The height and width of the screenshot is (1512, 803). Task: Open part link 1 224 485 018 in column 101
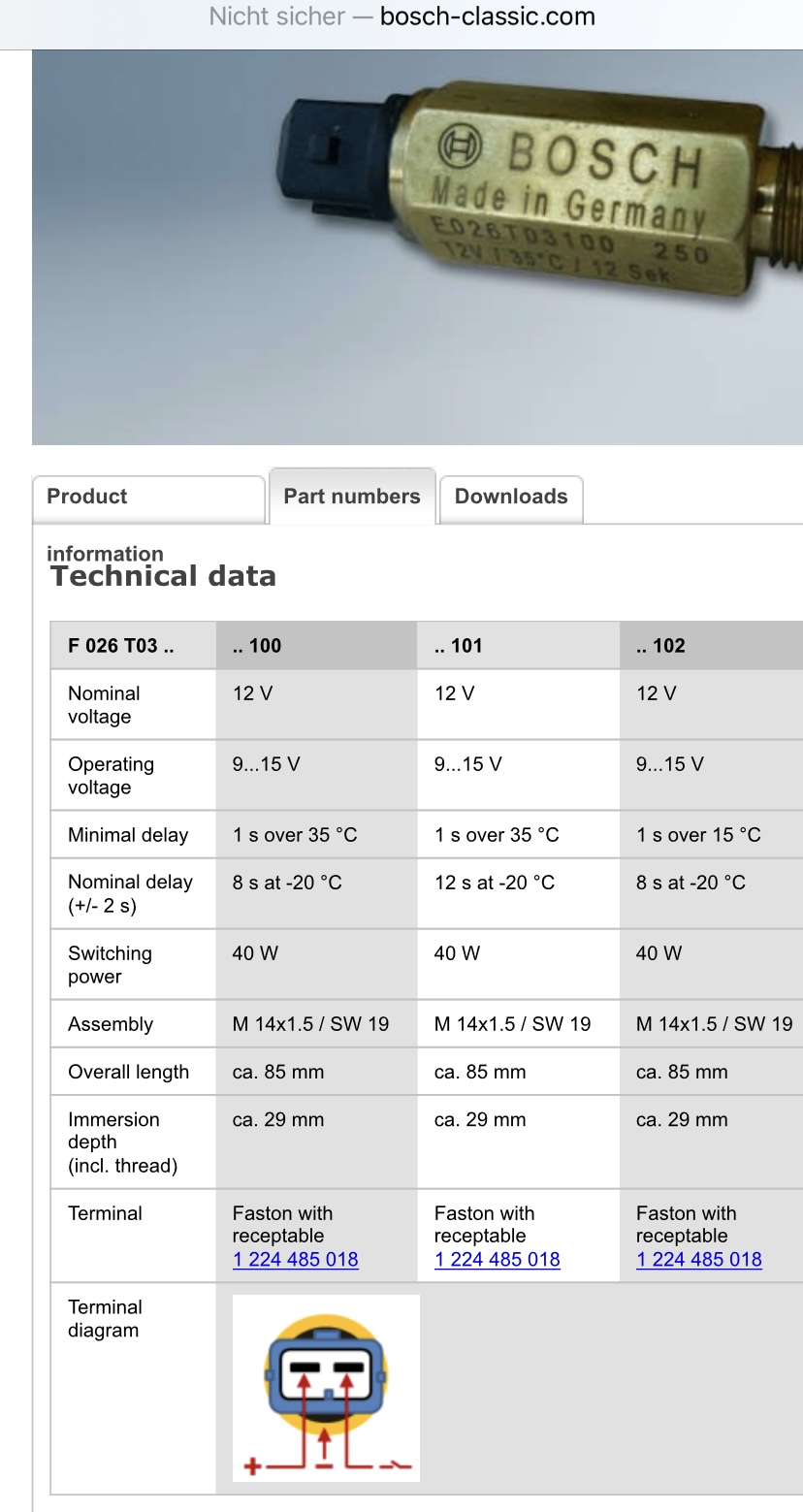[x=498, y=1259]
